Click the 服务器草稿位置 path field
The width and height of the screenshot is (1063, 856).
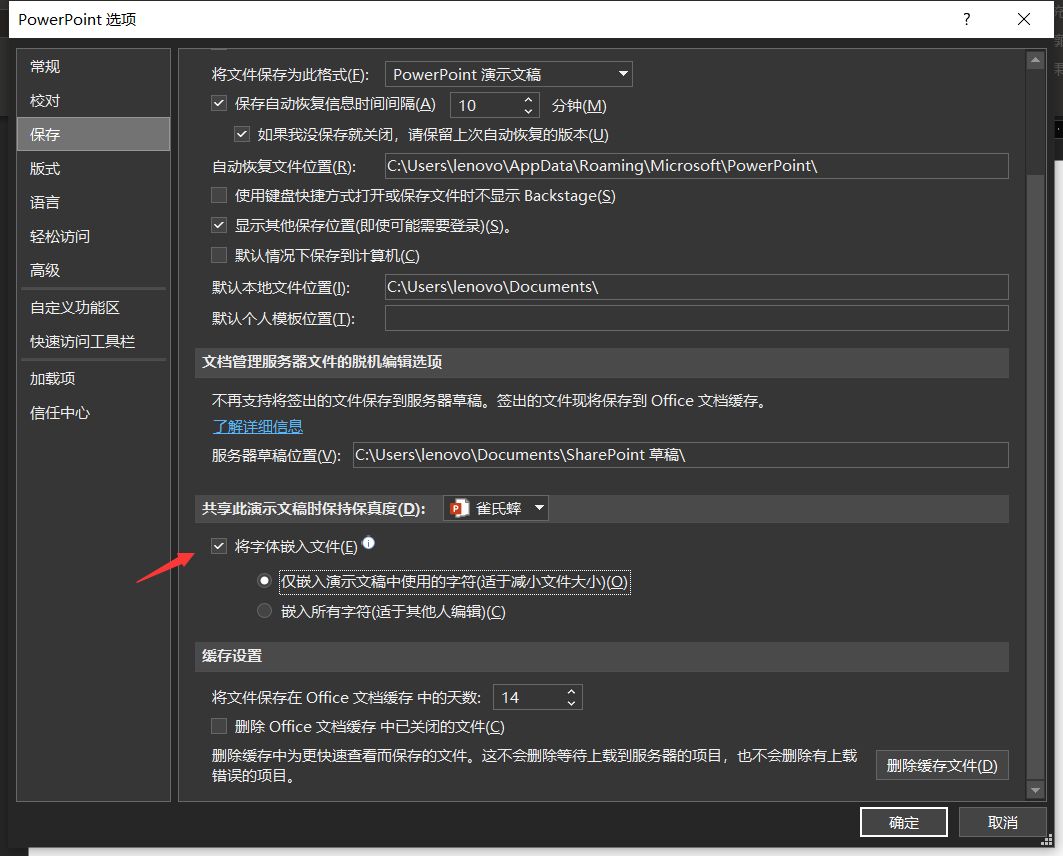[681, 455]
